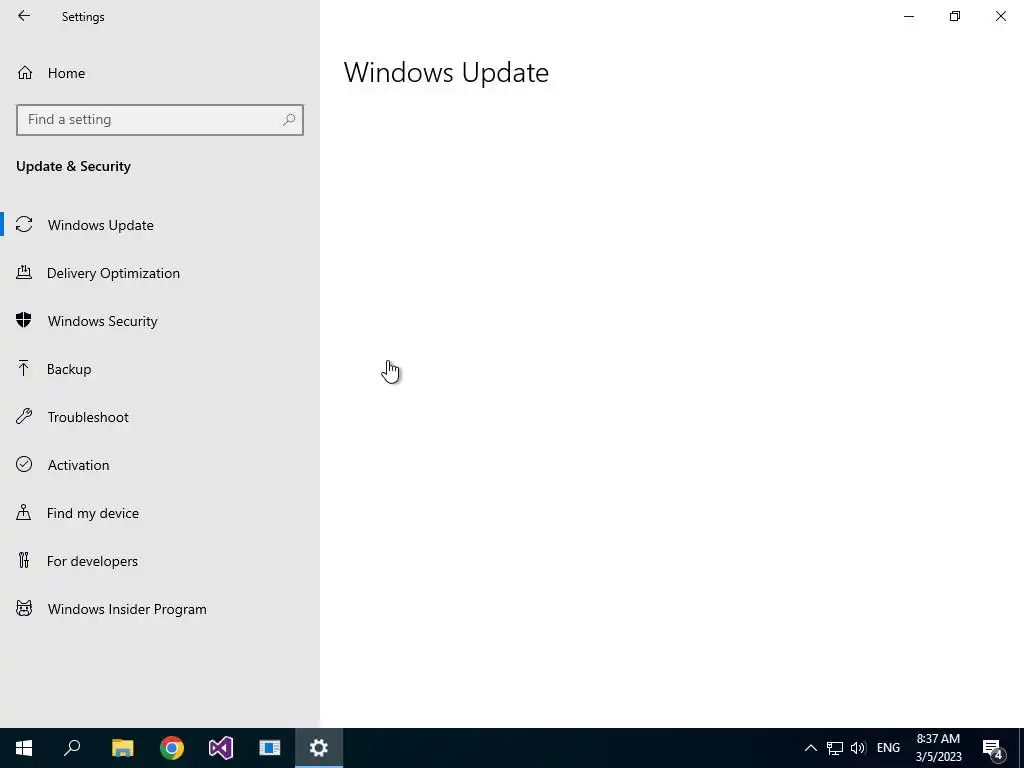Image resolution: width=1024 pixels, height=768 pixels.
Task: Launch File Explorer from the taskbar
Action: [122, 748]
